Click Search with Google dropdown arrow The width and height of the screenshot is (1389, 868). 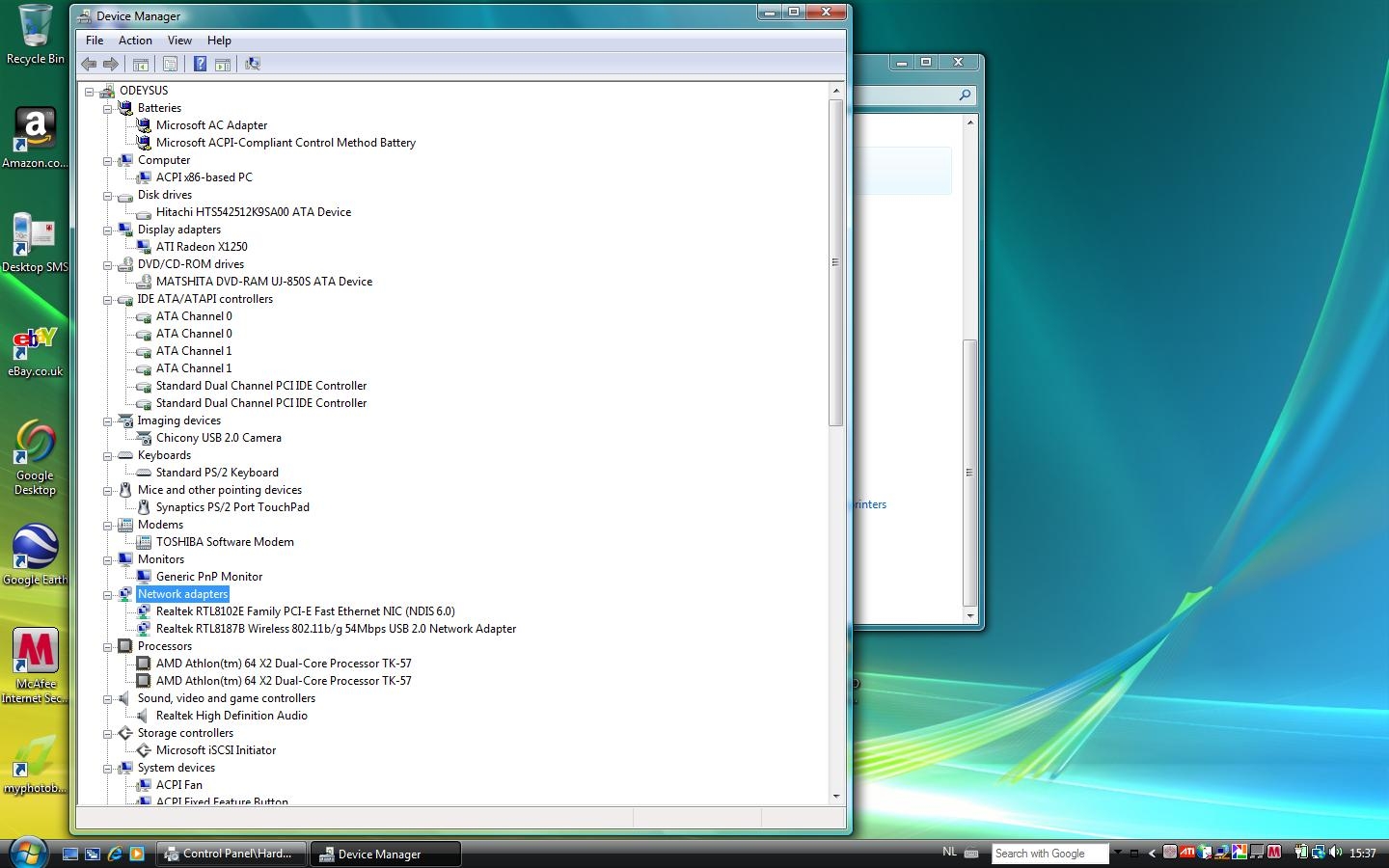(1117, 852)
